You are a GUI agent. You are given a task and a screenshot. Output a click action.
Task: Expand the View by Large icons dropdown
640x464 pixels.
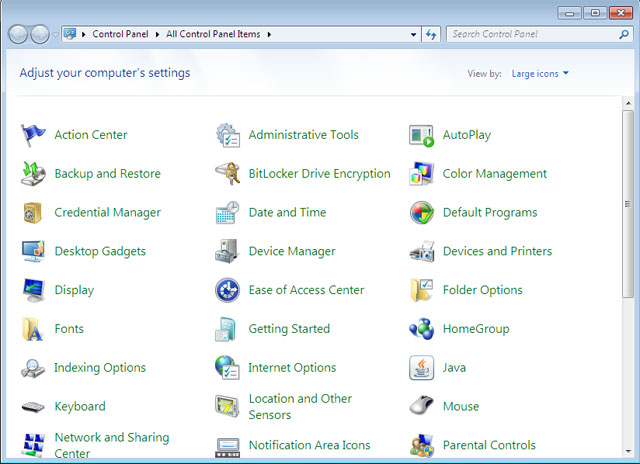tap(539, 73)
